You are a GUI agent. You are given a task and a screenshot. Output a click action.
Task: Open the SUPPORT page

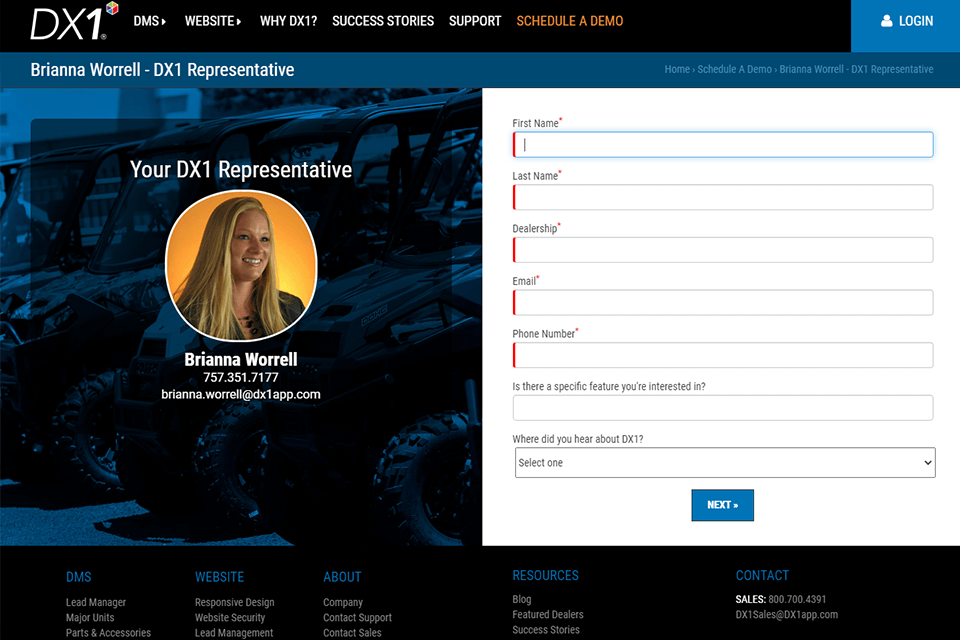click(474, 21)
